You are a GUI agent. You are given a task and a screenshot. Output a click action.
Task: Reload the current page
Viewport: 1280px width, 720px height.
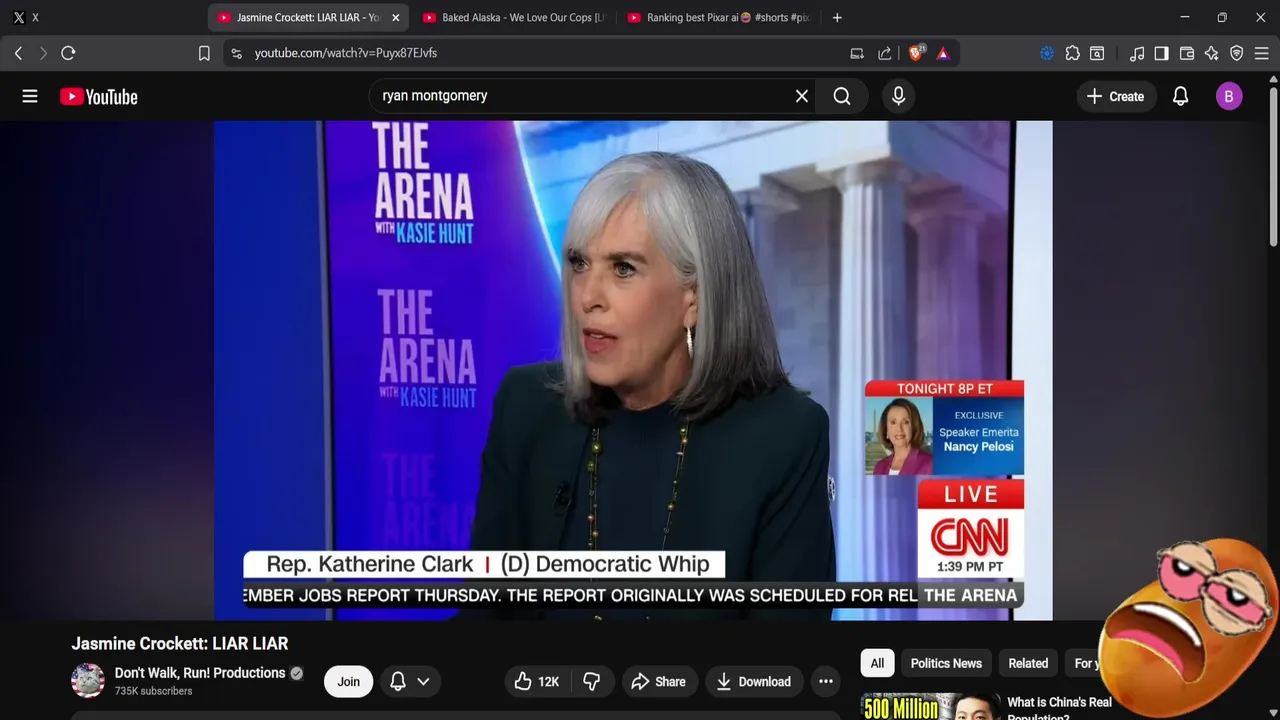(68, 53)
